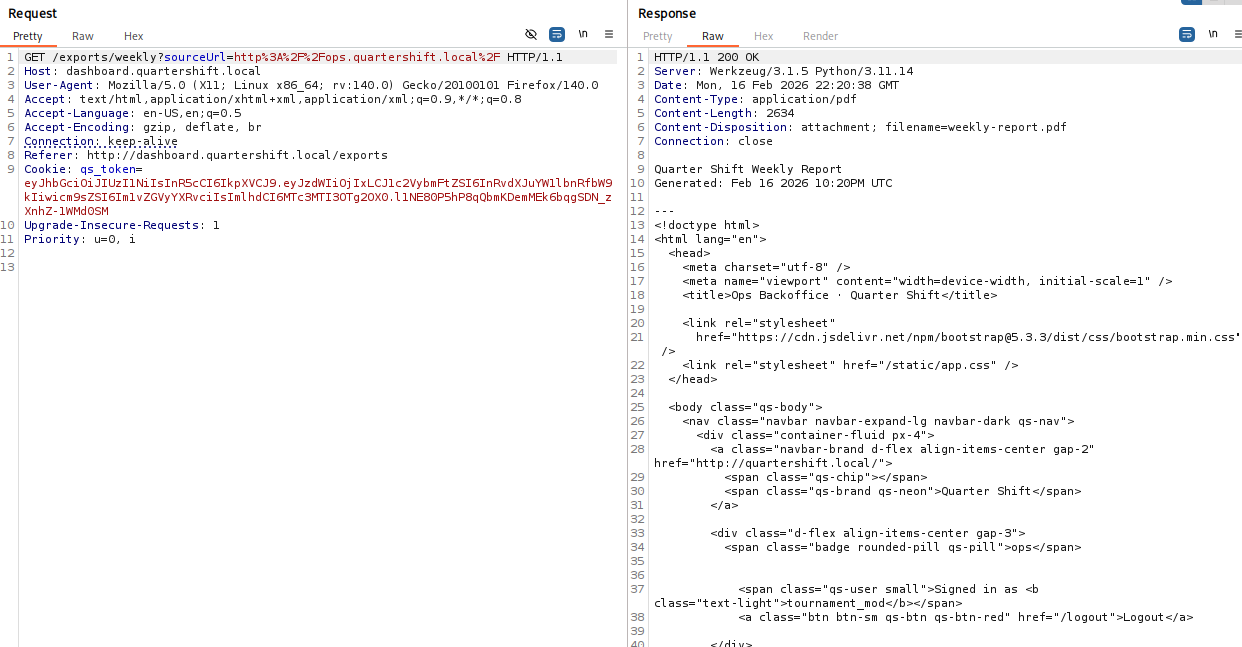Viewport: 1242px width, 647px height.
Task: Click the Host header line in the request
Action: 142,71
